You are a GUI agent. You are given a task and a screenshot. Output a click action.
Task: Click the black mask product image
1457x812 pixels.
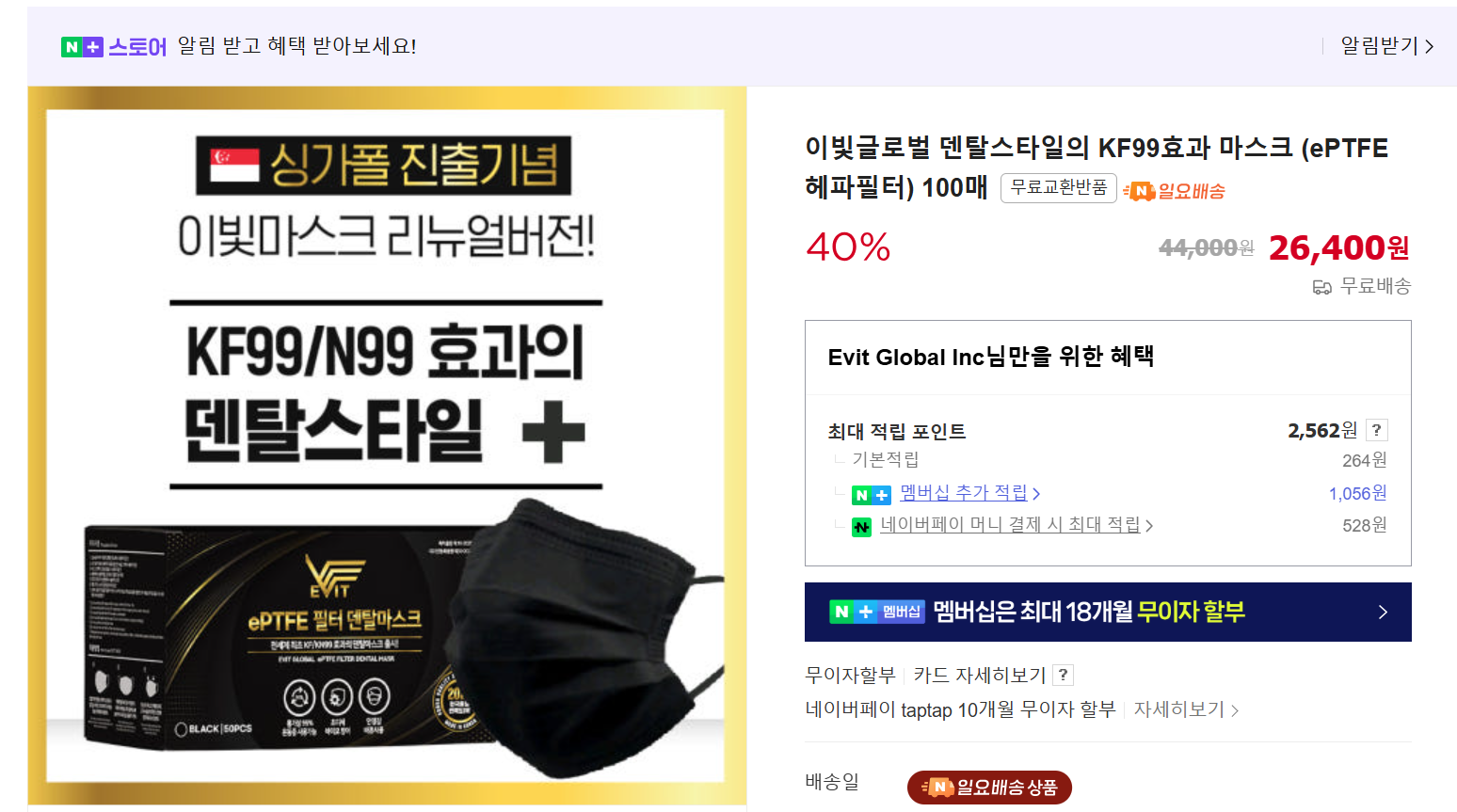pyautogui.click(x=386, y=447)
